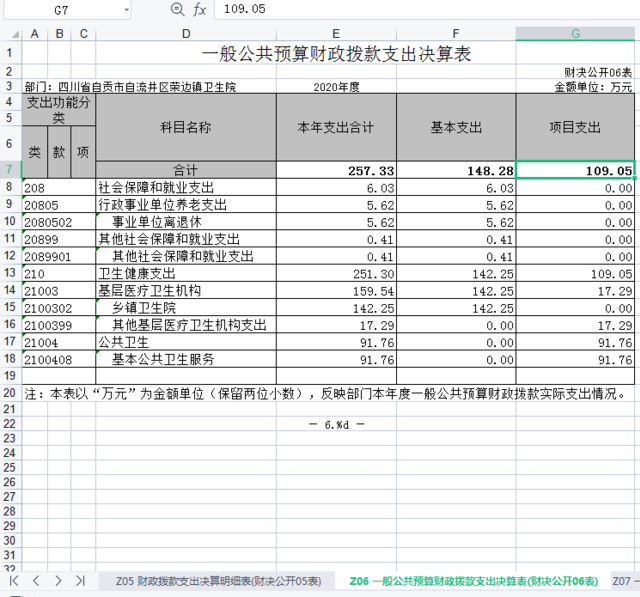Click the Name Box showing G7
The image size is (640, 597).
click(60, 9)
